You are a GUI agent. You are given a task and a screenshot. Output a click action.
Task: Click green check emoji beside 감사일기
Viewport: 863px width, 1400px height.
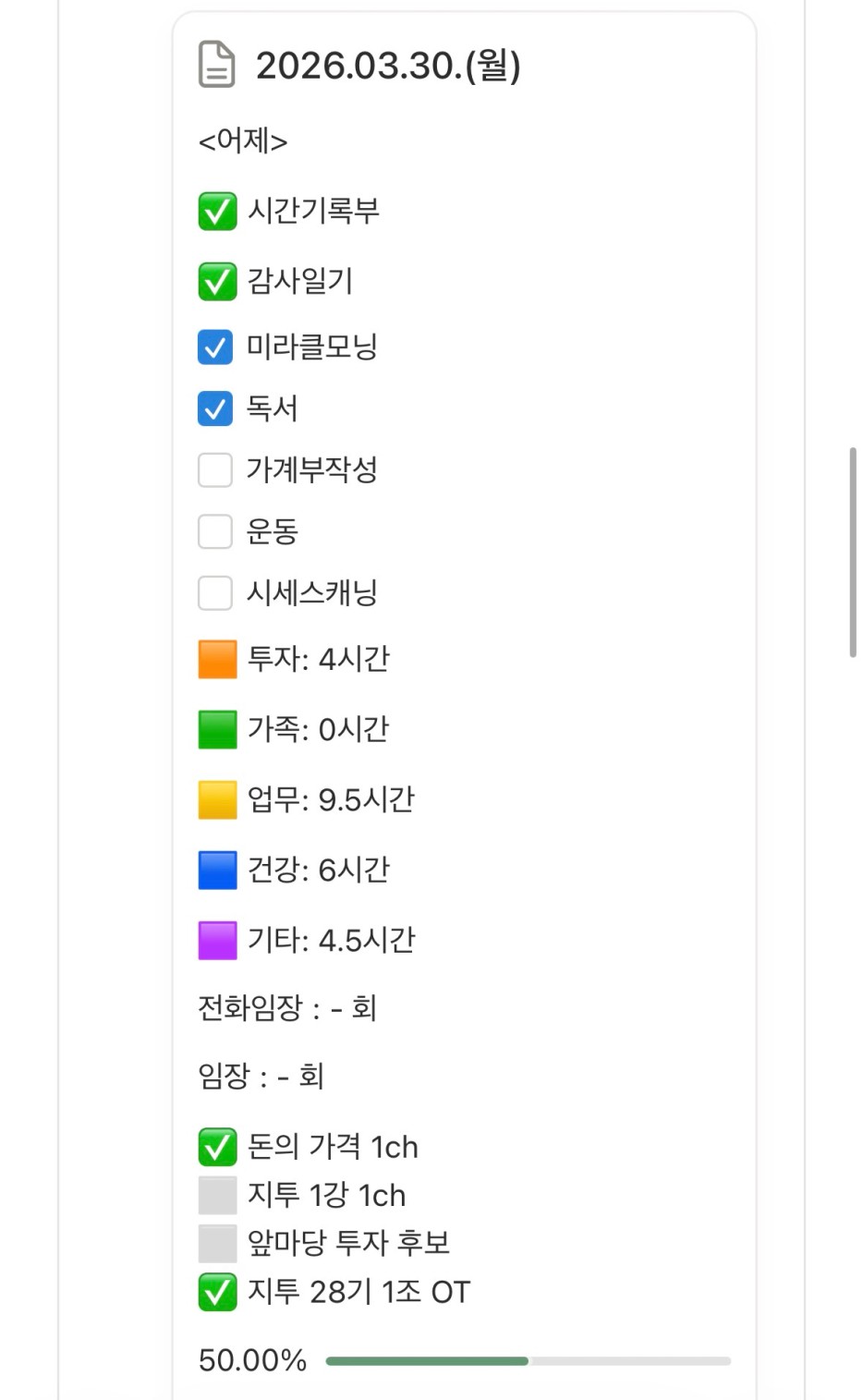(x=217, y=282)
